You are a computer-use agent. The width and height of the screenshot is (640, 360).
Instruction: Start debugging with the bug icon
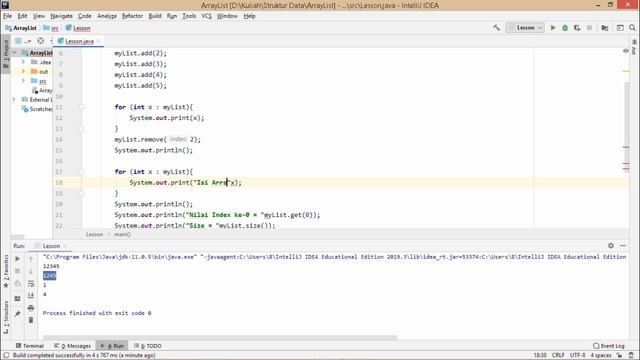click(x=565, y=28)
